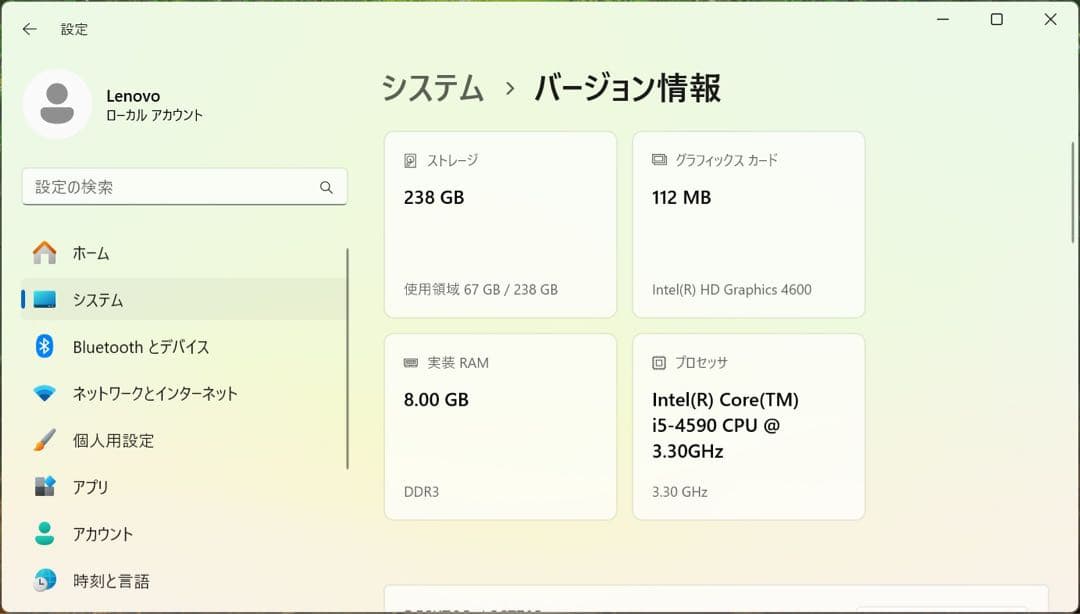Click the Intel Core i5-4590 processor name

tap(724, 425)
